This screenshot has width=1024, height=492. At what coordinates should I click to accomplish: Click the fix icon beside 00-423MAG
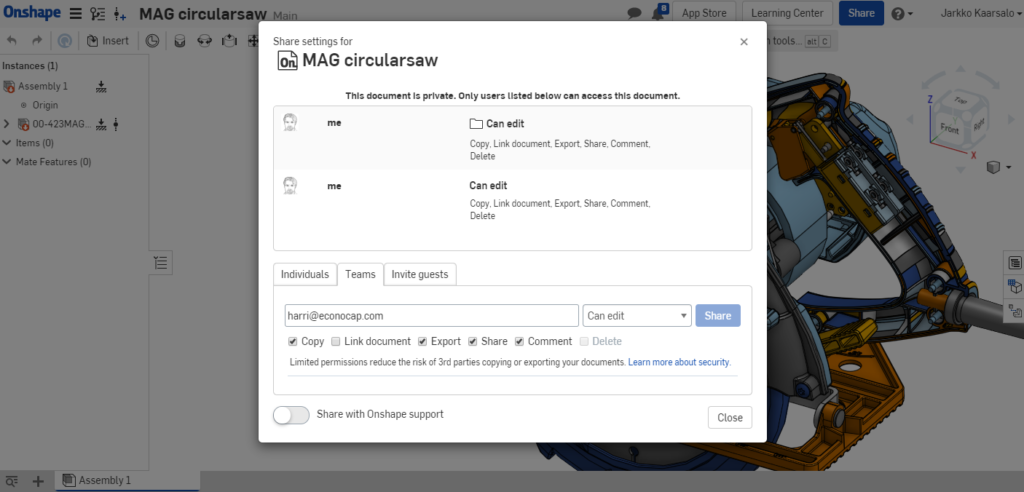101,124
